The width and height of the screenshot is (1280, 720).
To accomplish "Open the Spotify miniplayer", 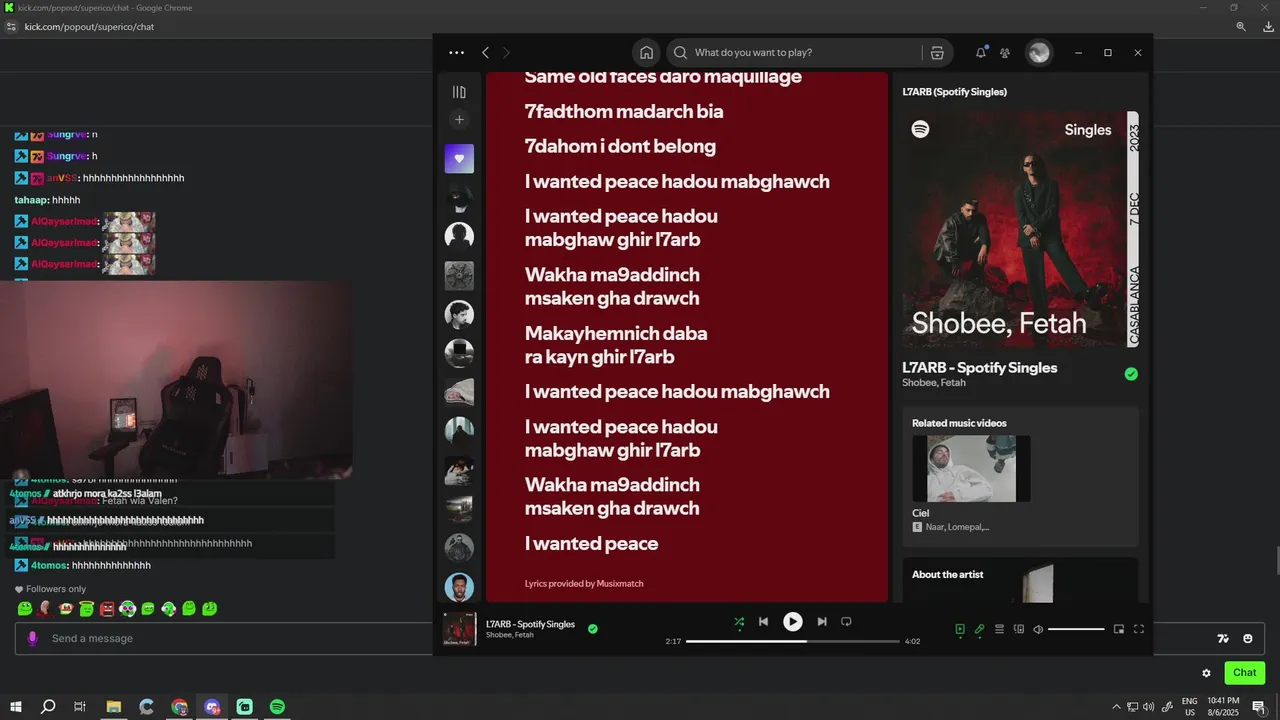I will 1119,629.
